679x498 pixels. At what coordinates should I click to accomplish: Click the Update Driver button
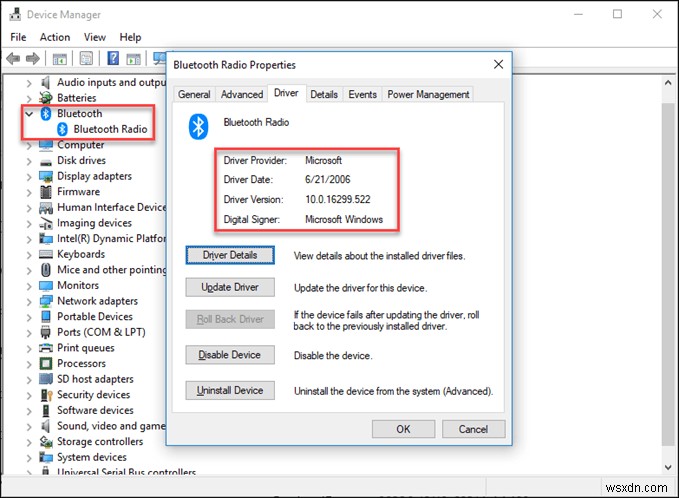[230, 287]
